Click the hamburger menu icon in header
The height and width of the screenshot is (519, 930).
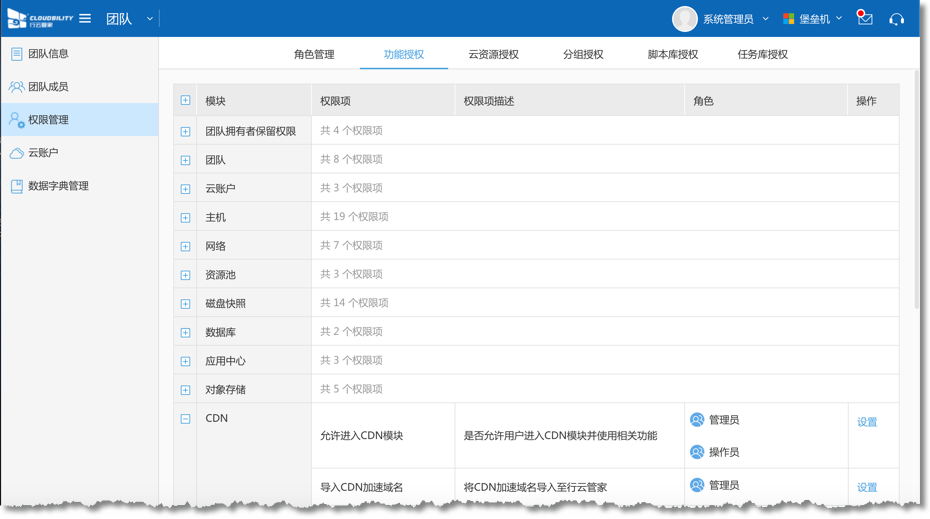85,19
